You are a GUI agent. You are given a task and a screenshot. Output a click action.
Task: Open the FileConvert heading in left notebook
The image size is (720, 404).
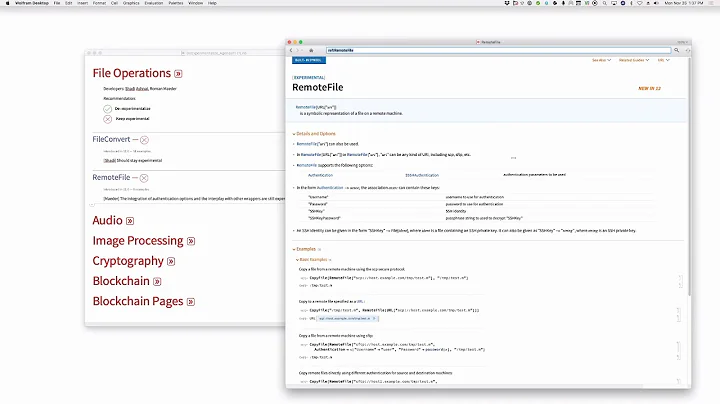point(111,139)
